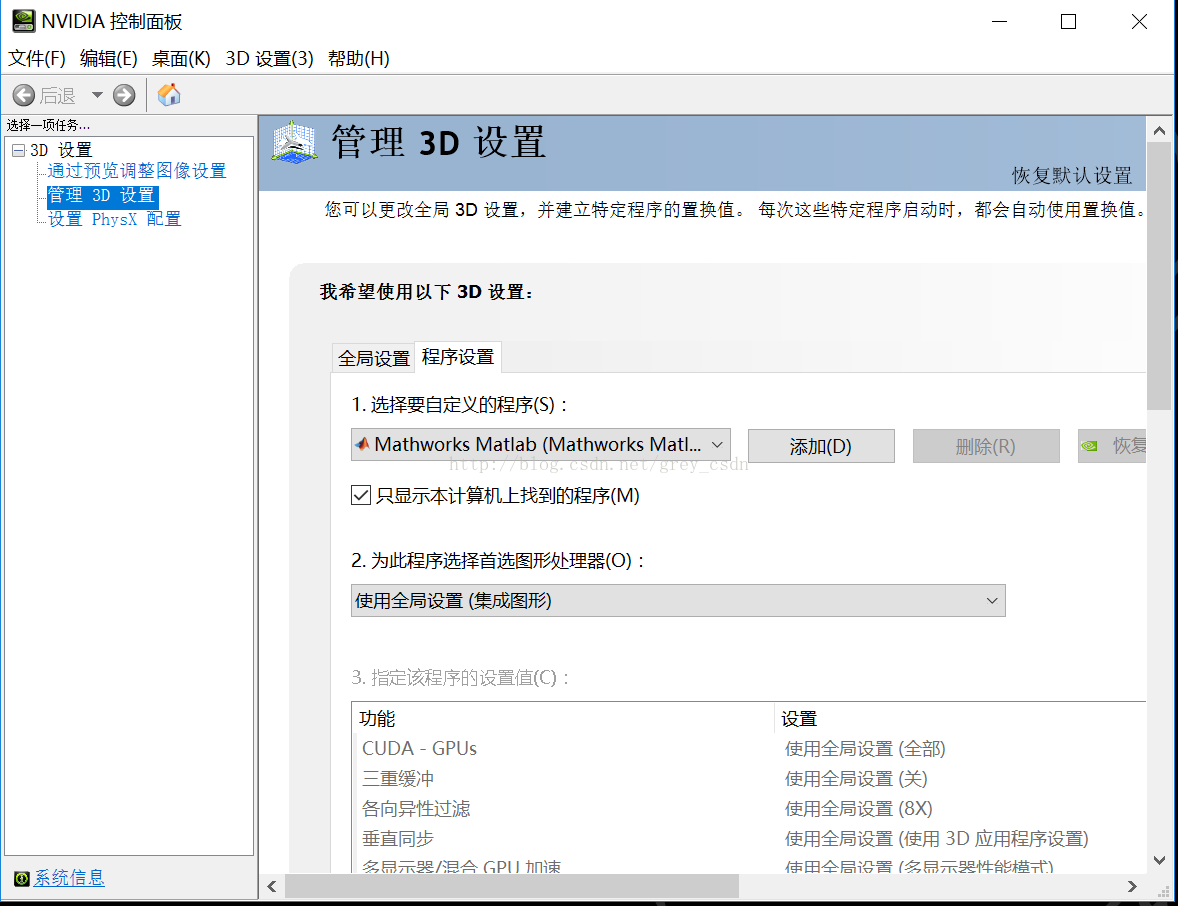This screenshot has height=906, width=1178.
Task: Click the vertical scrollbar up arrow
Action: click(x=1159, y=131)
